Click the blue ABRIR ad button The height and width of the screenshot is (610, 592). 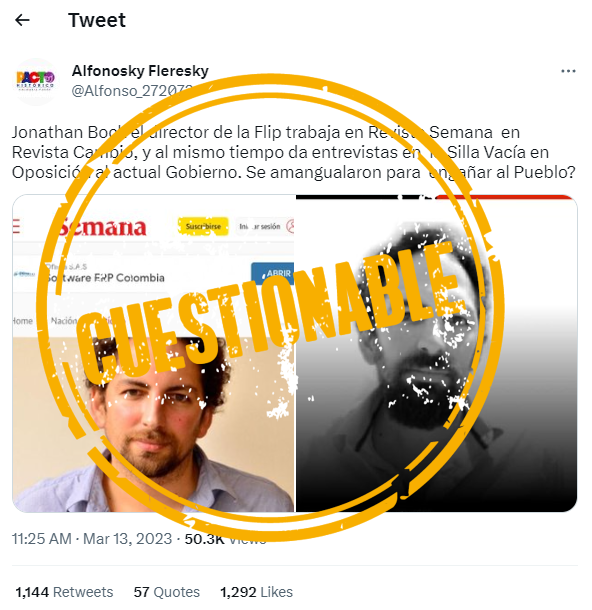[x=272, y=273]
